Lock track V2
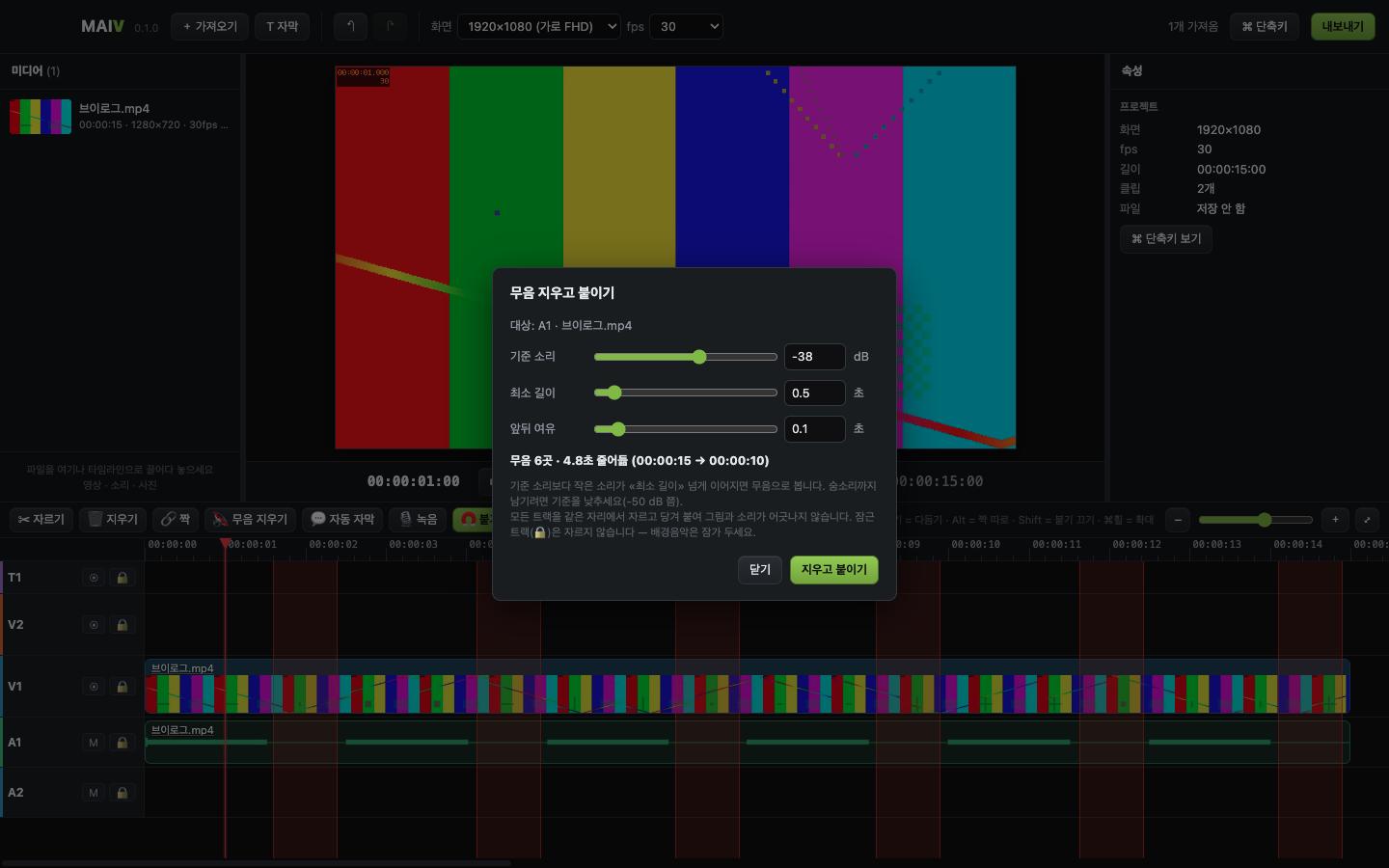This screenshot has height=868, width=1389. click(x=123, y=625)
